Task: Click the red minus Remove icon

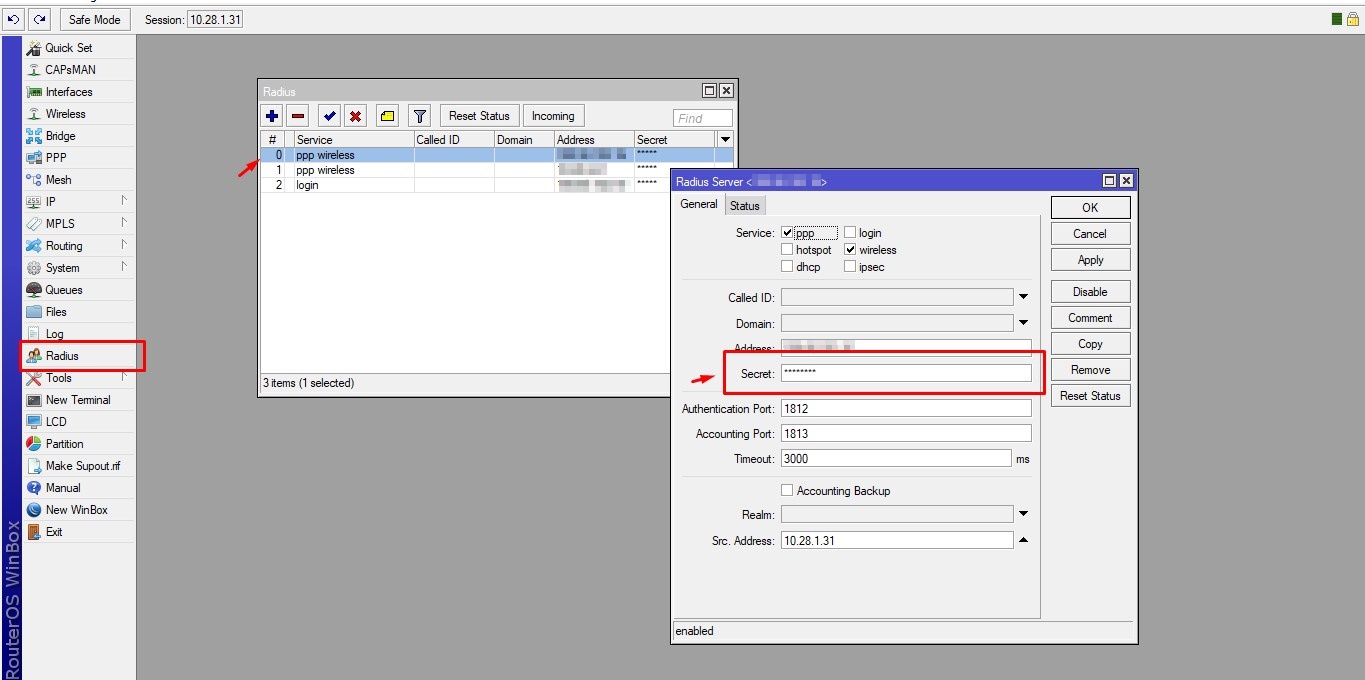Action: point(298,116)
